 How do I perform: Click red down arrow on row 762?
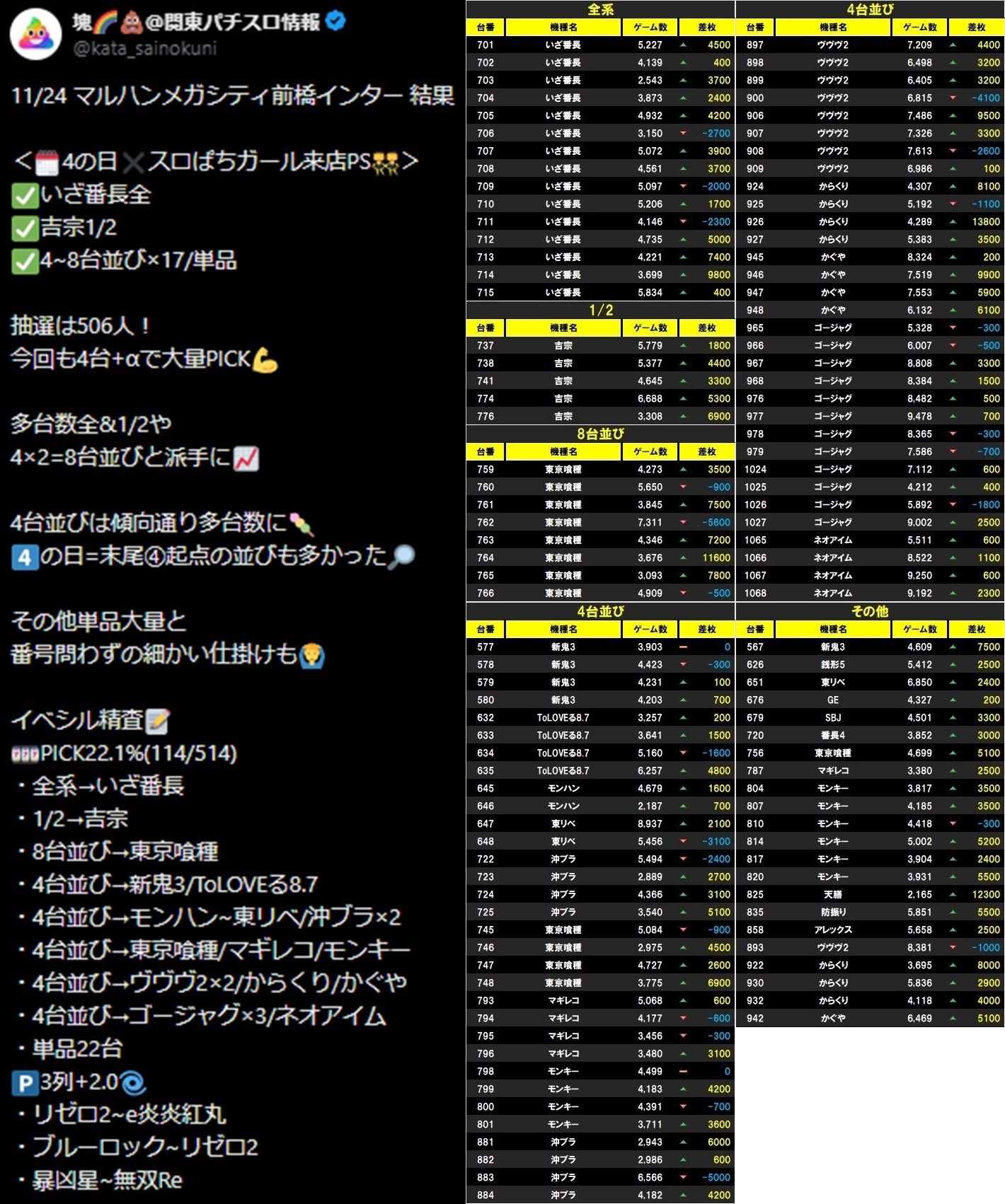click(683, 522)
